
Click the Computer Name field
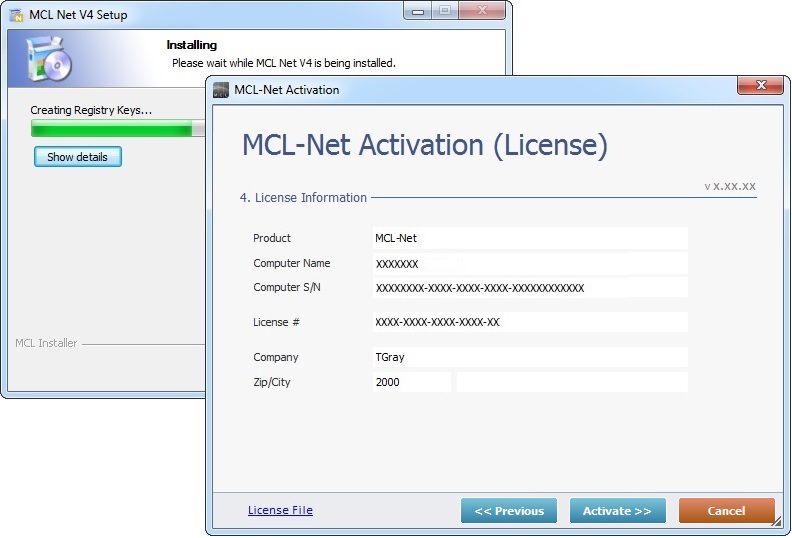tap(530, 263)
